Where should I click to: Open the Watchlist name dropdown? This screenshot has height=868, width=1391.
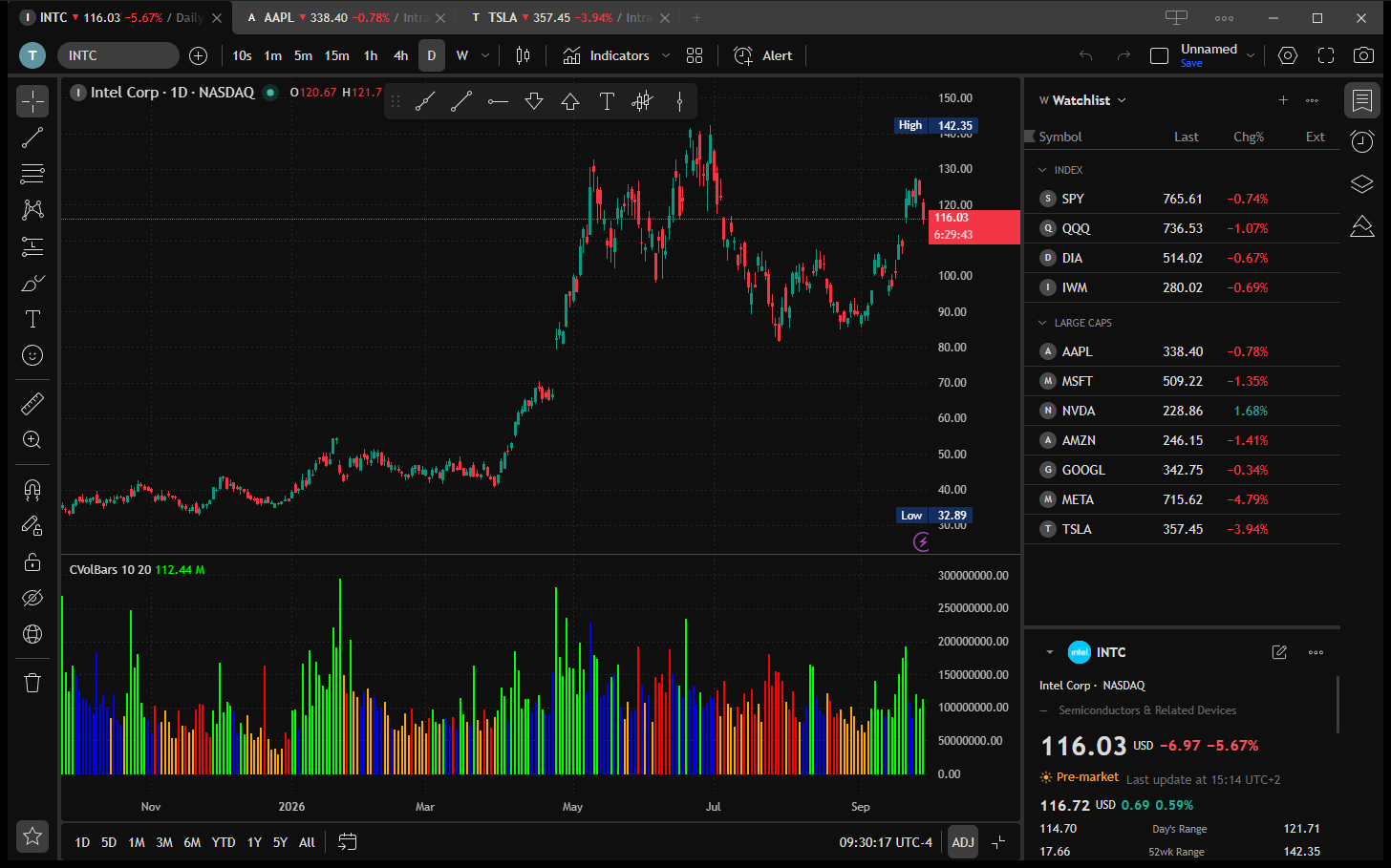1122,100
